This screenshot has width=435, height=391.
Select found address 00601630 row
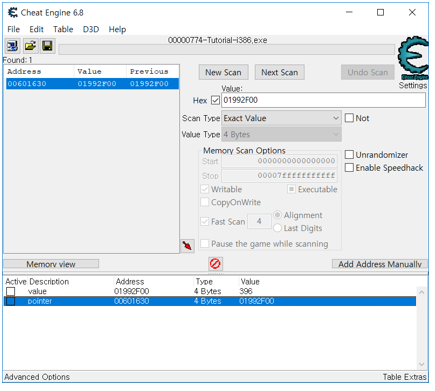[92, 84]
